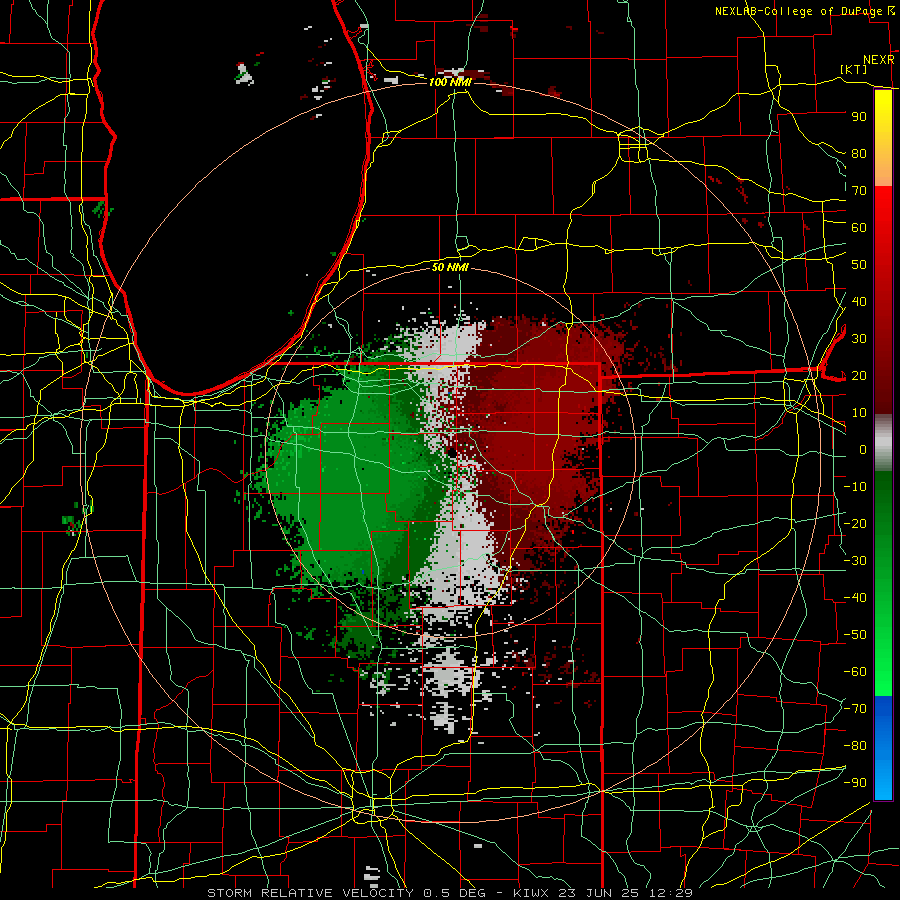Viewport: 900px width, 900px height.
Task: Click the 0 value on the velocity scale
Action: coord(863,450)
